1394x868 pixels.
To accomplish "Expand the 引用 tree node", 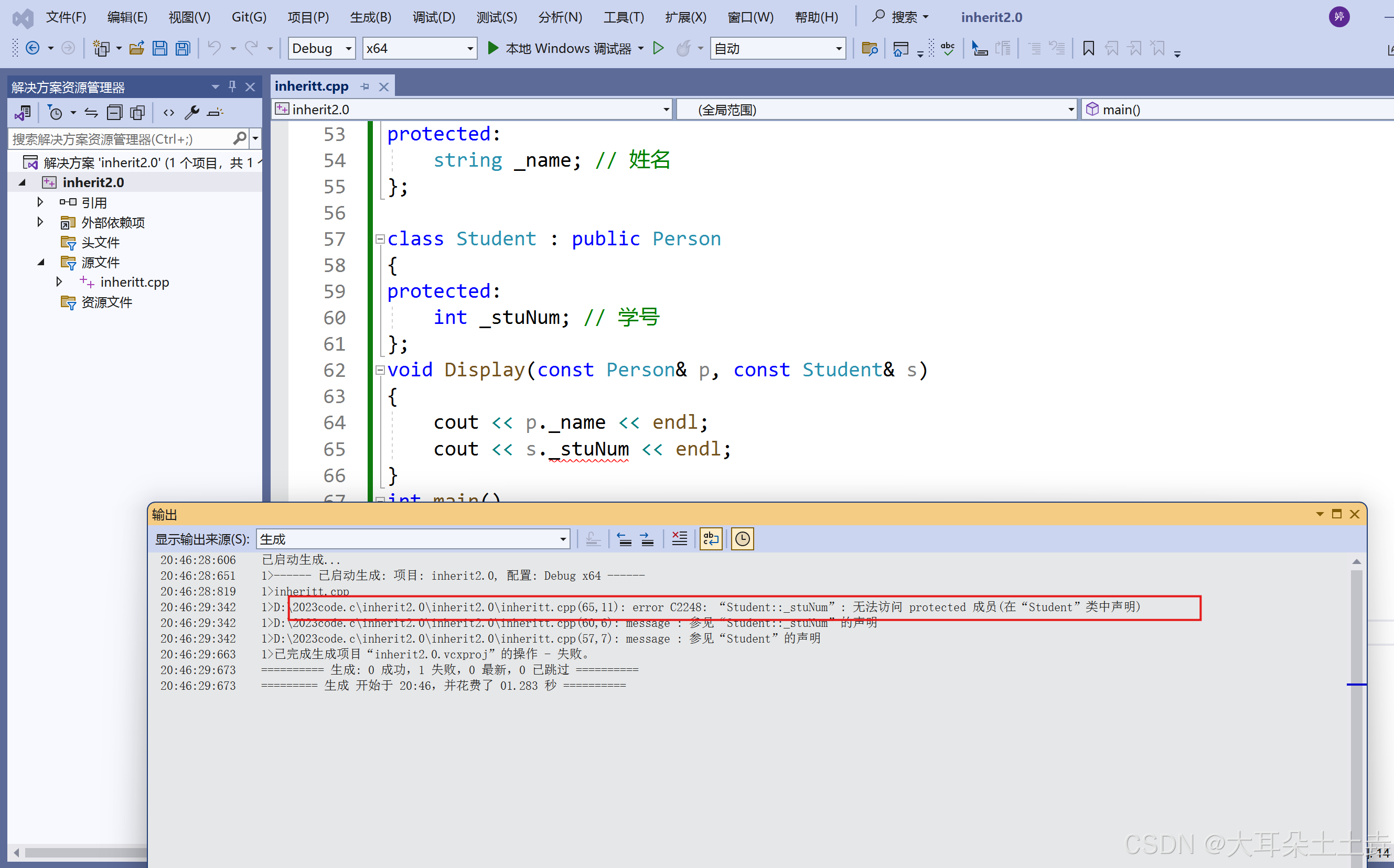I will [40, 202].
